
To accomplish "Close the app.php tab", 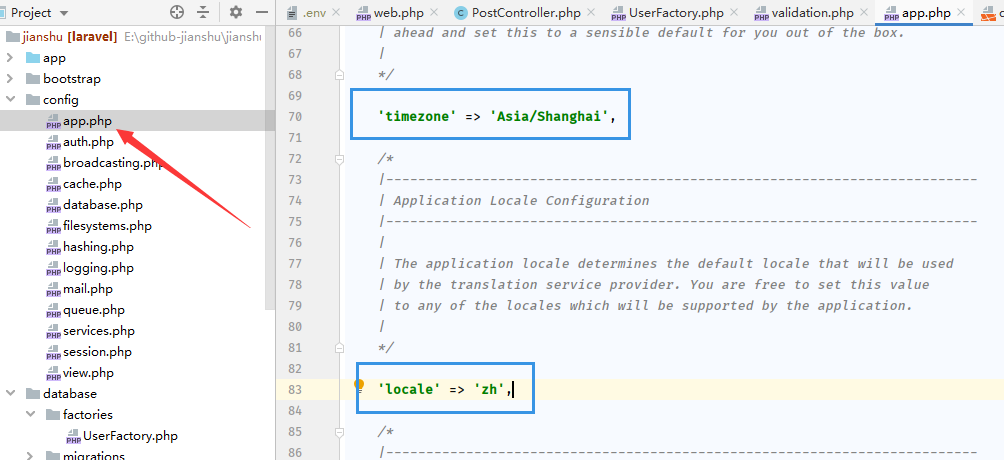I will pyautogui.click(x=962, y=12).
